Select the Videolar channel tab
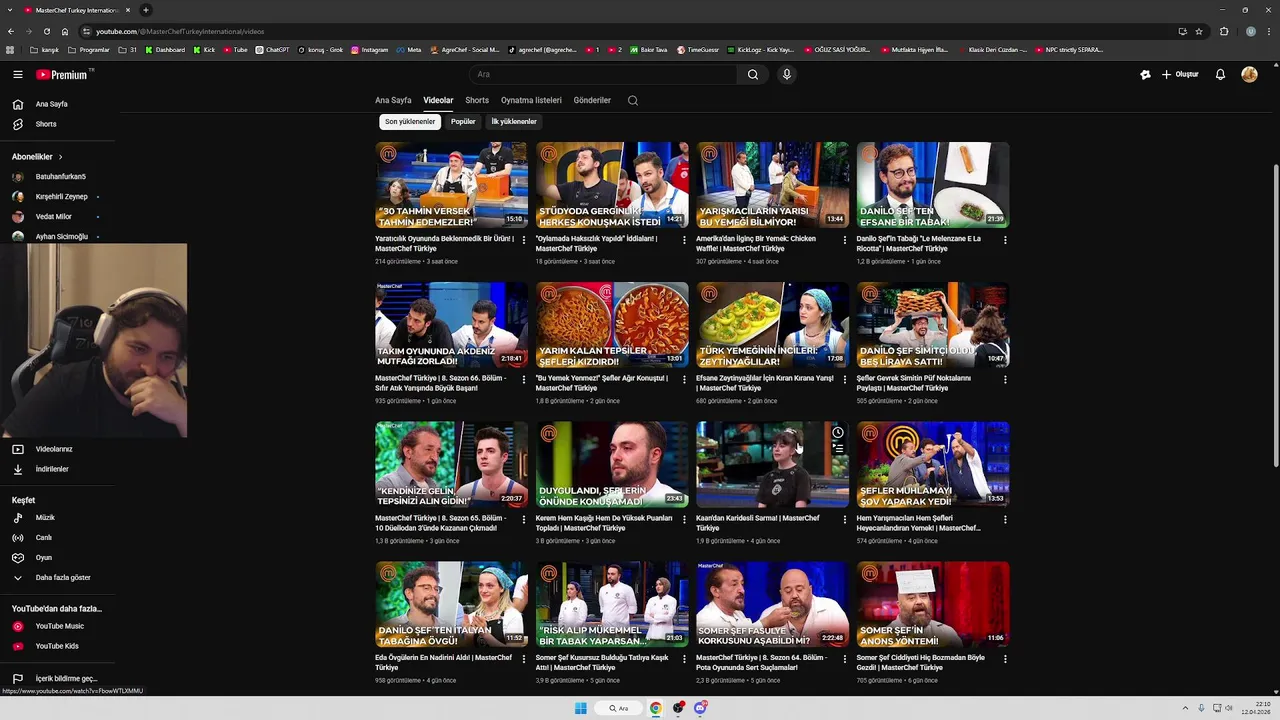This screenshot has width=1280, height=720. tap(438, 100)
